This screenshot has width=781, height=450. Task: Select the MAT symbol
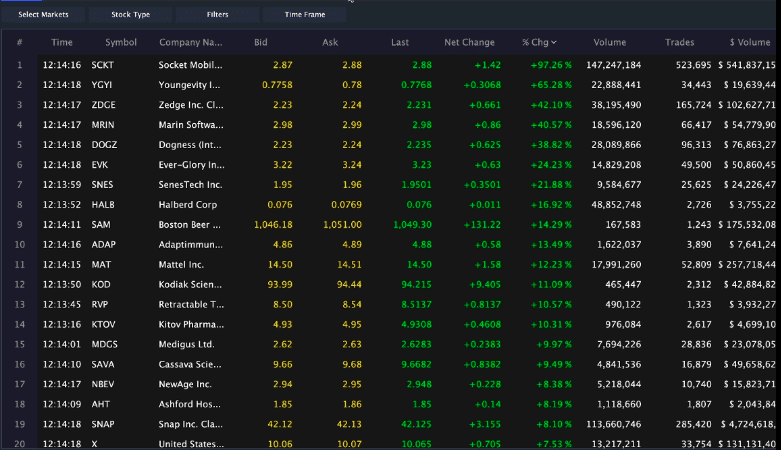[101, 265]
